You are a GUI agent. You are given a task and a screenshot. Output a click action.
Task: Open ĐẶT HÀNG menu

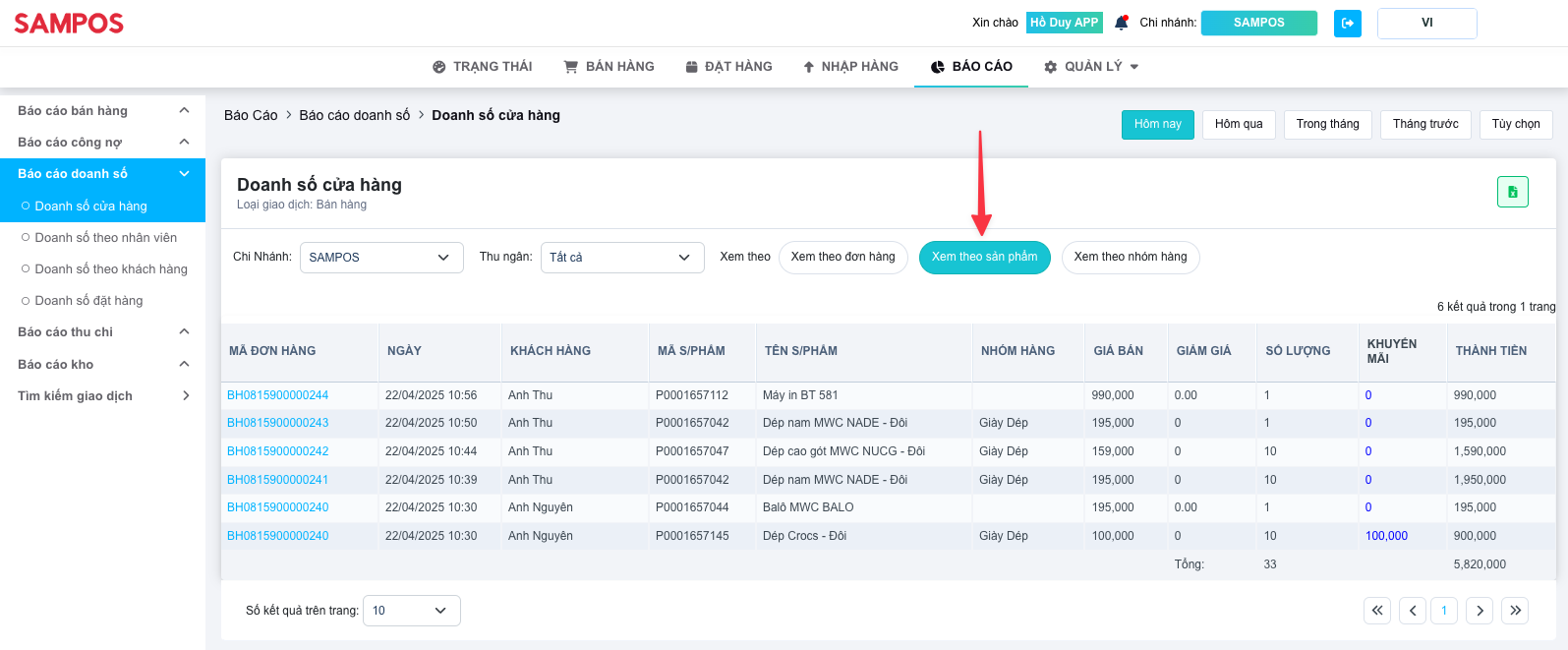pyautogui.click(x=729, y=67)
